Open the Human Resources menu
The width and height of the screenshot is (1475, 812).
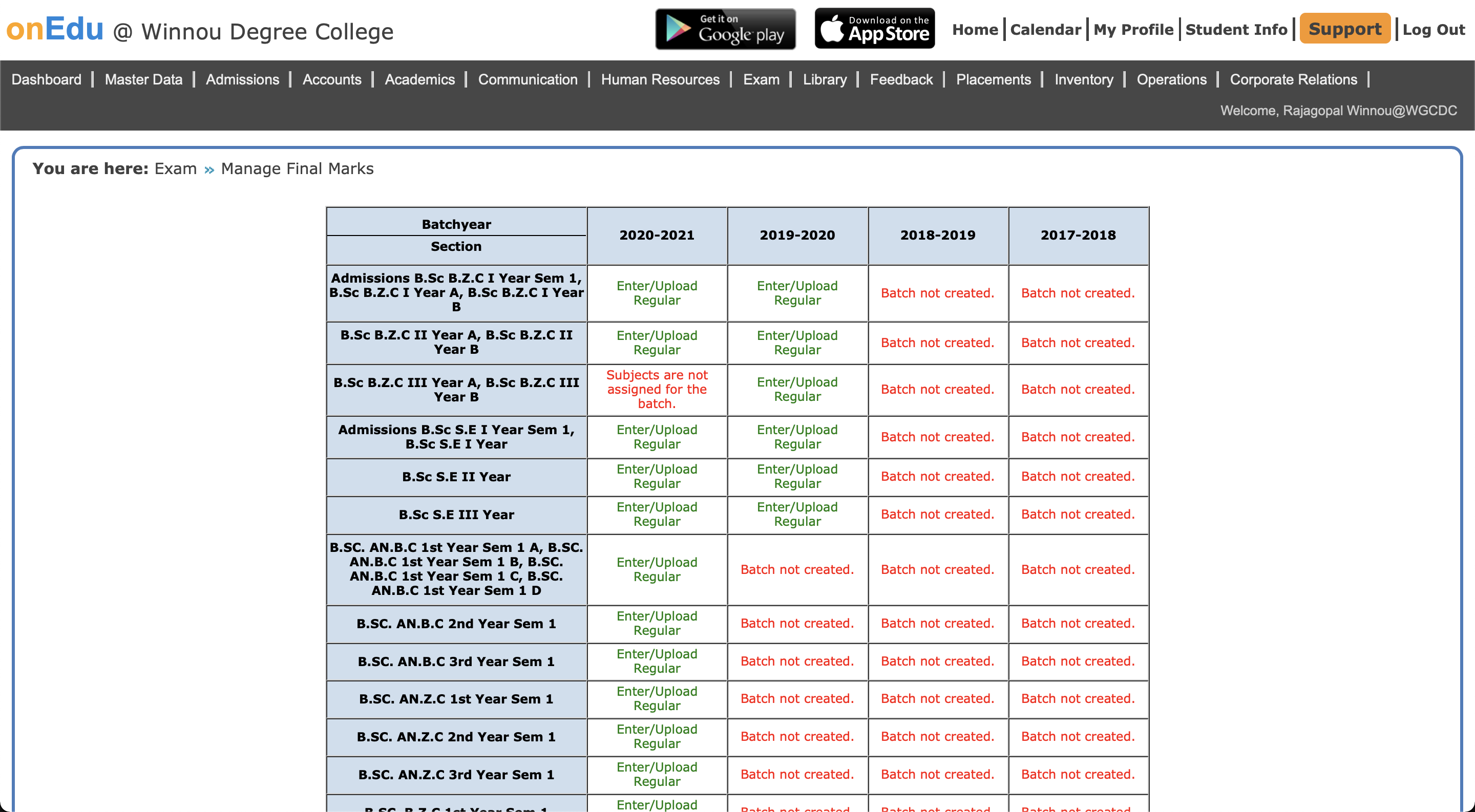click(660, 79)
